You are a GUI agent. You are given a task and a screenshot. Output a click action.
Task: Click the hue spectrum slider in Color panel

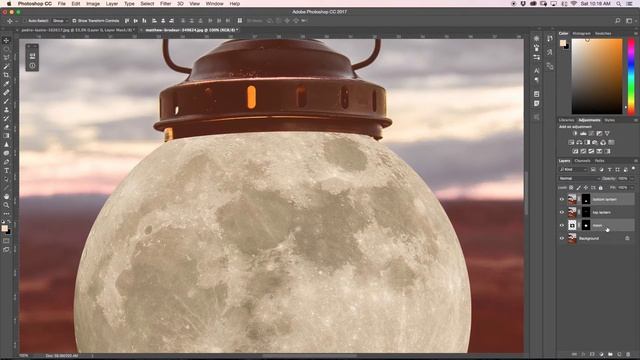coord(631,76)
